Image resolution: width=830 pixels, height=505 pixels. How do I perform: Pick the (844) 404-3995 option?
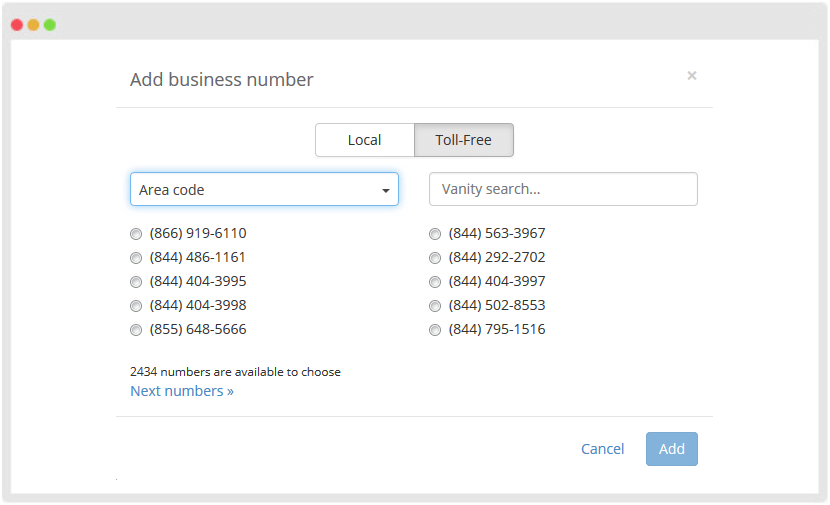[x=136, y=282]
